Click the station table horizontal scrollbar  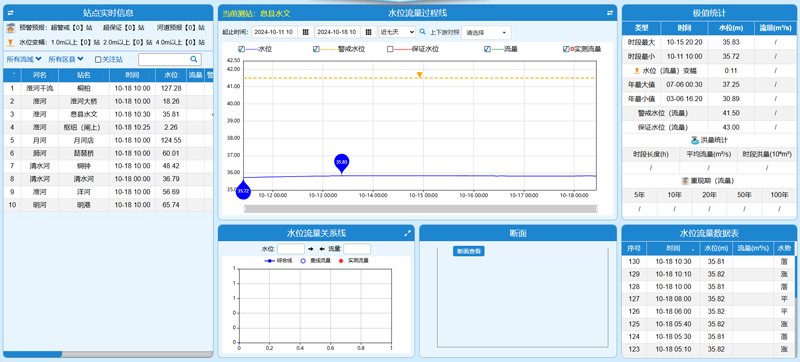tap(33, 354)
